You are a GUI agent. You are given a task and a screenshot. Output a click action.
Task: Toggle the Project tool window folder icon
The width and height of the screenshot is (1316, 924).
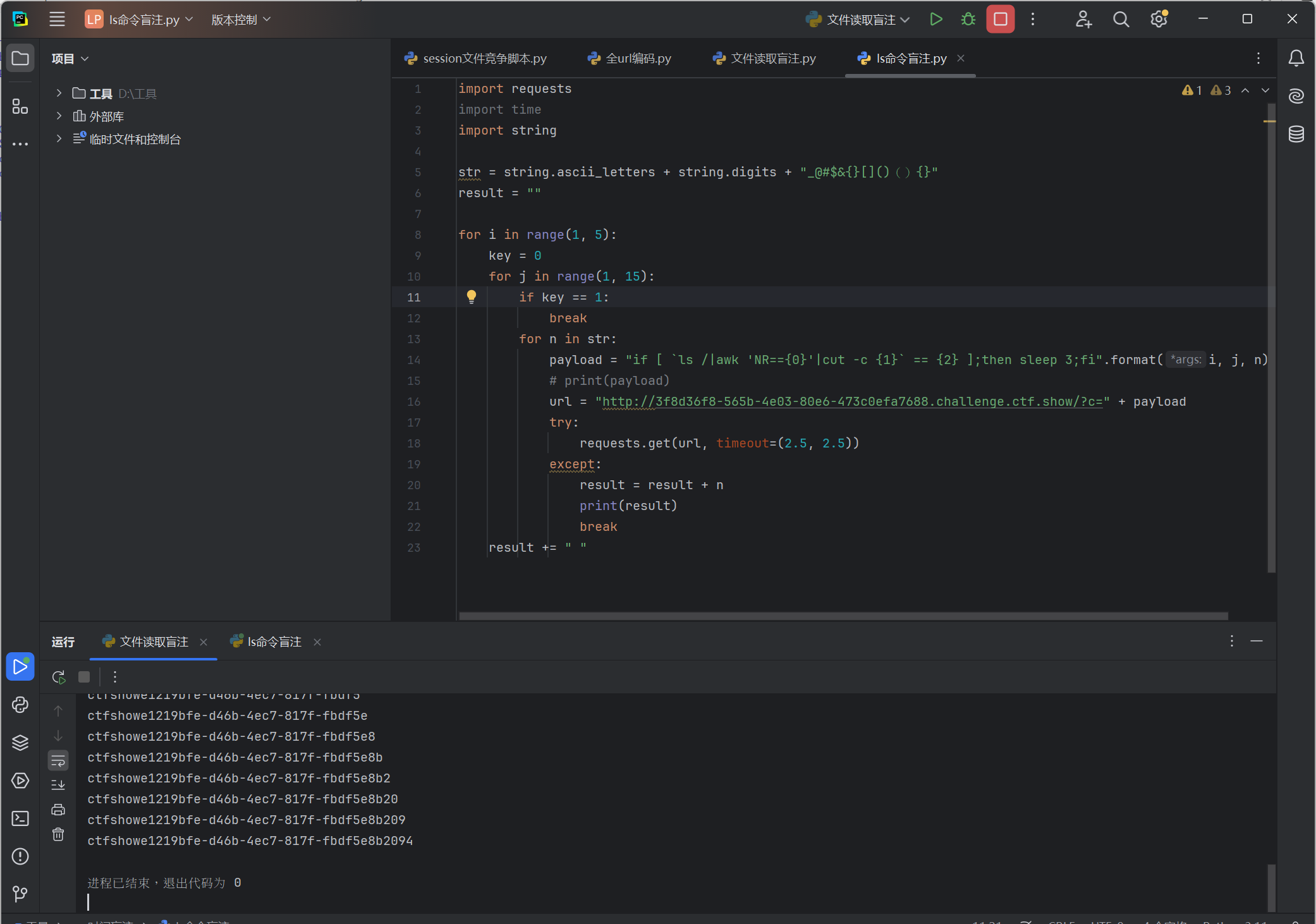(x=20, y=59)
